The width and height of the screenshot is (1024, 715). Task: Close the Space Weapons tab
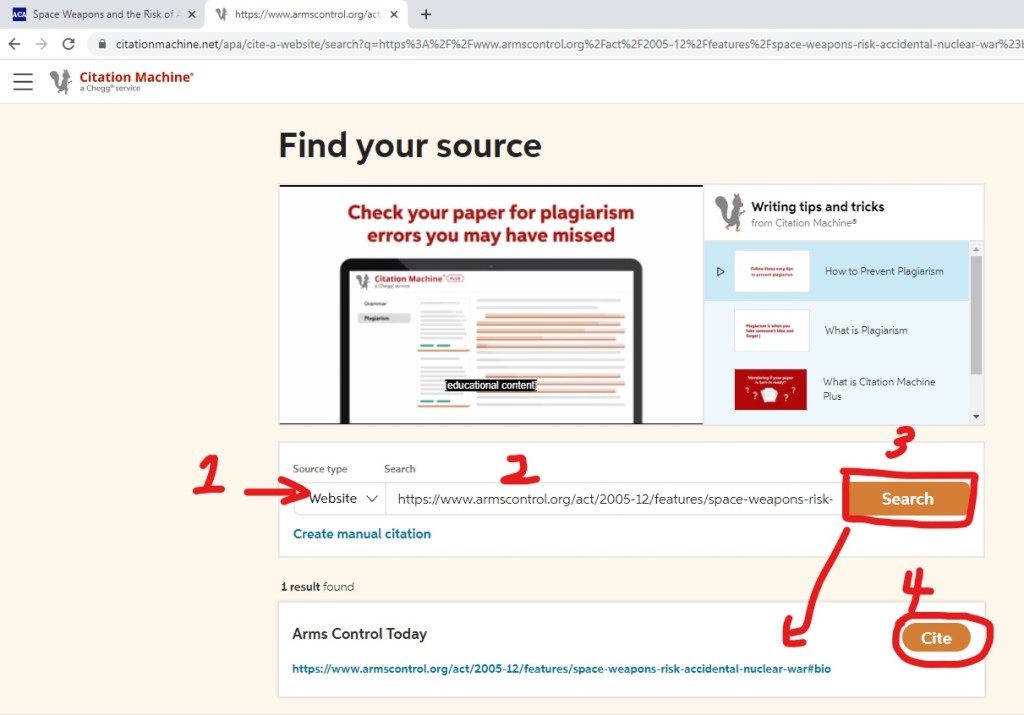pyautogui.click(x=191, y=14)
